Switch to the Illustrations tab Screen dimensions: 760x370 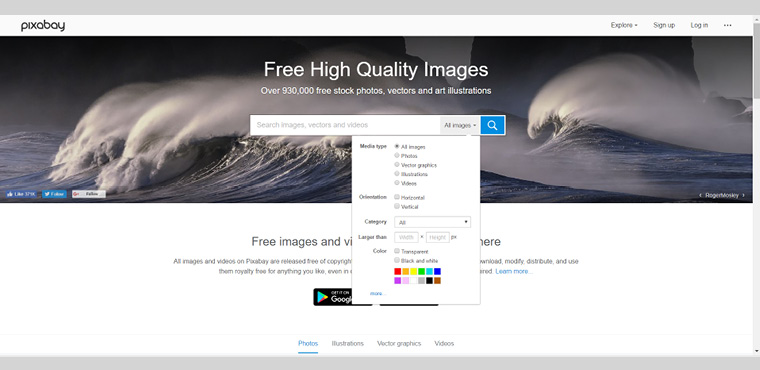348,343
